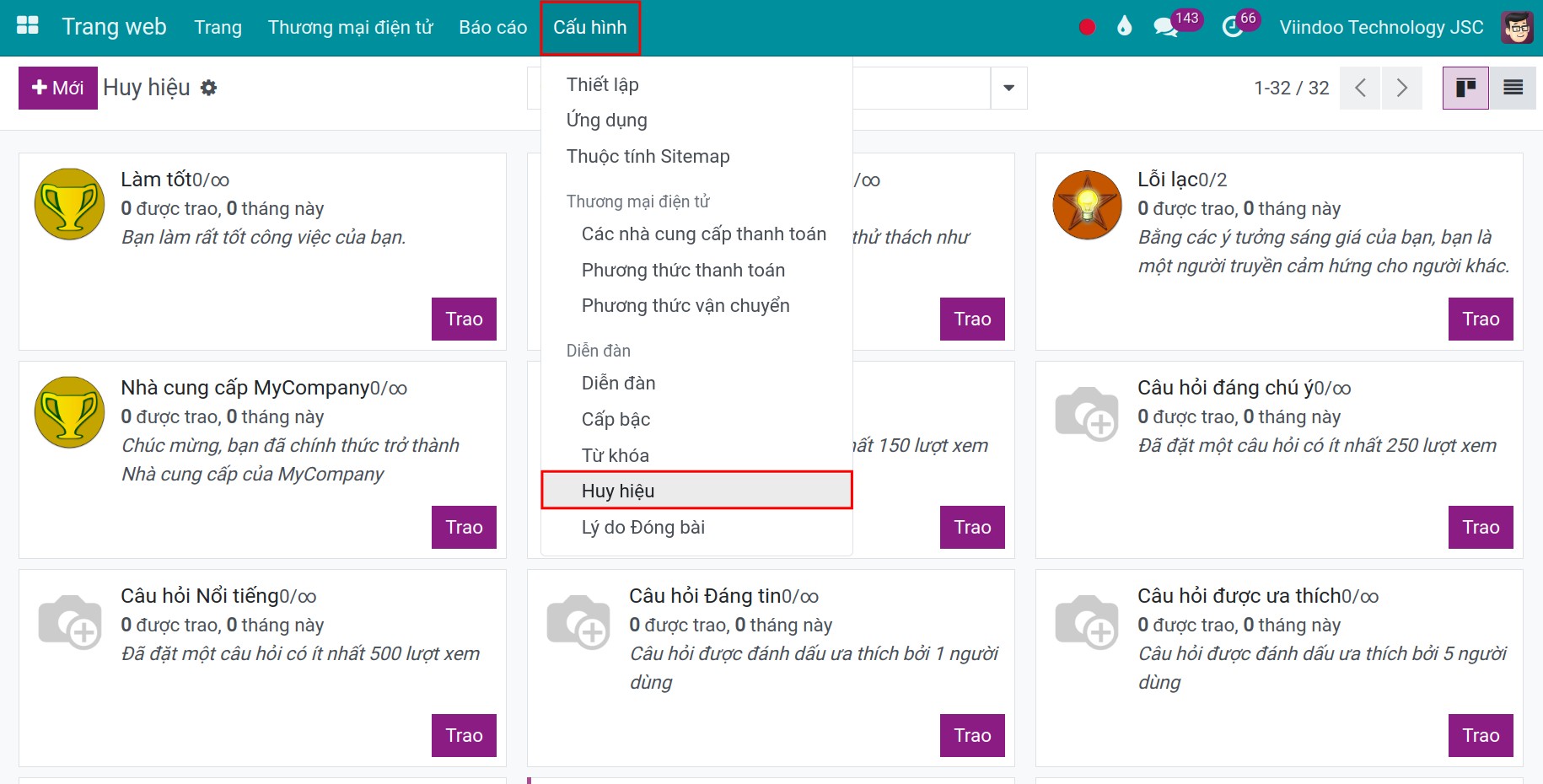The height and width of the screenshot is (784, 1543).
Task: Select Từ khóa menu item
Action: click(x=696, y=456)
